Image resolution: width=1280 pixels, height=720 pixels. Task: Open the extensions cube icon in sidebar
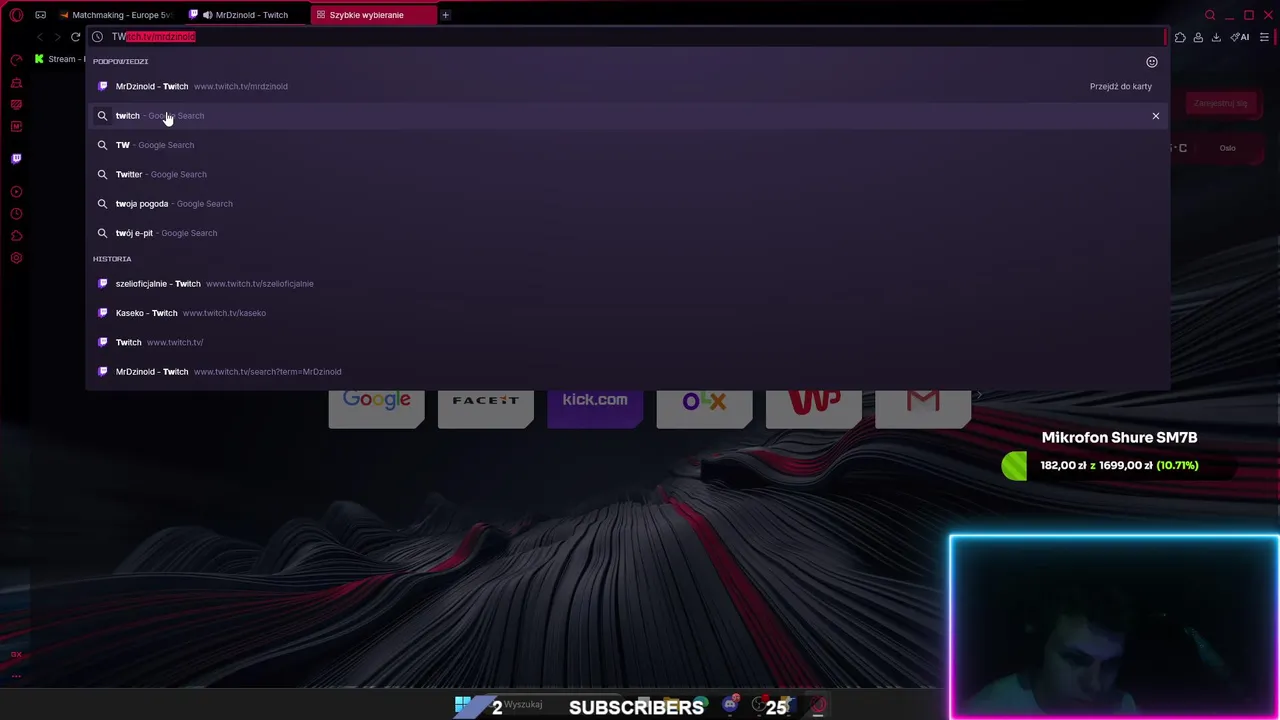[x=16, y=236]
